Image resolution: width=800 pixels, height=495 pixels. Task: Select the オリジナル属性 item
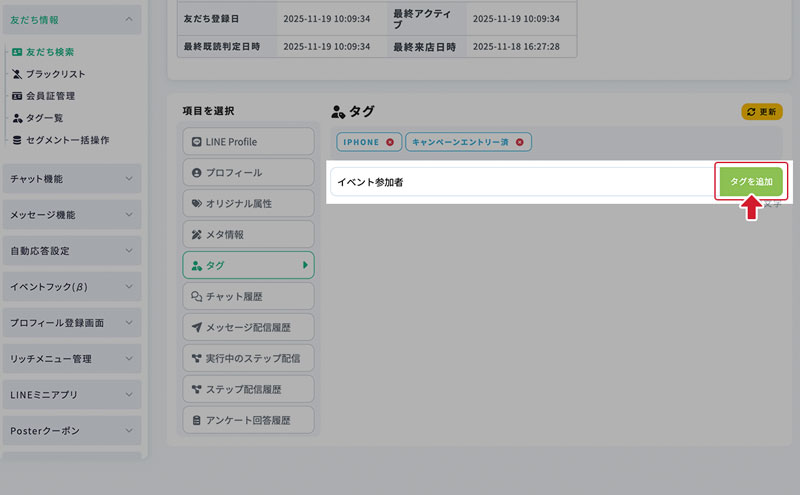248,204
